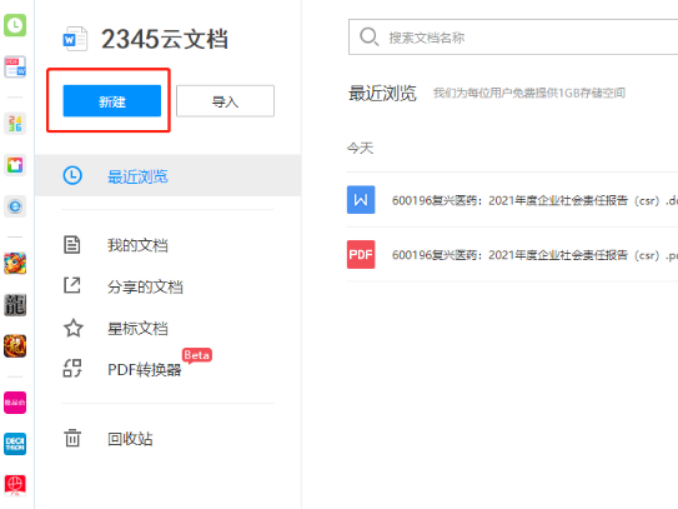Open 我的文档 in the sidebar
The image size is (678, 509).
pos(138,245)
